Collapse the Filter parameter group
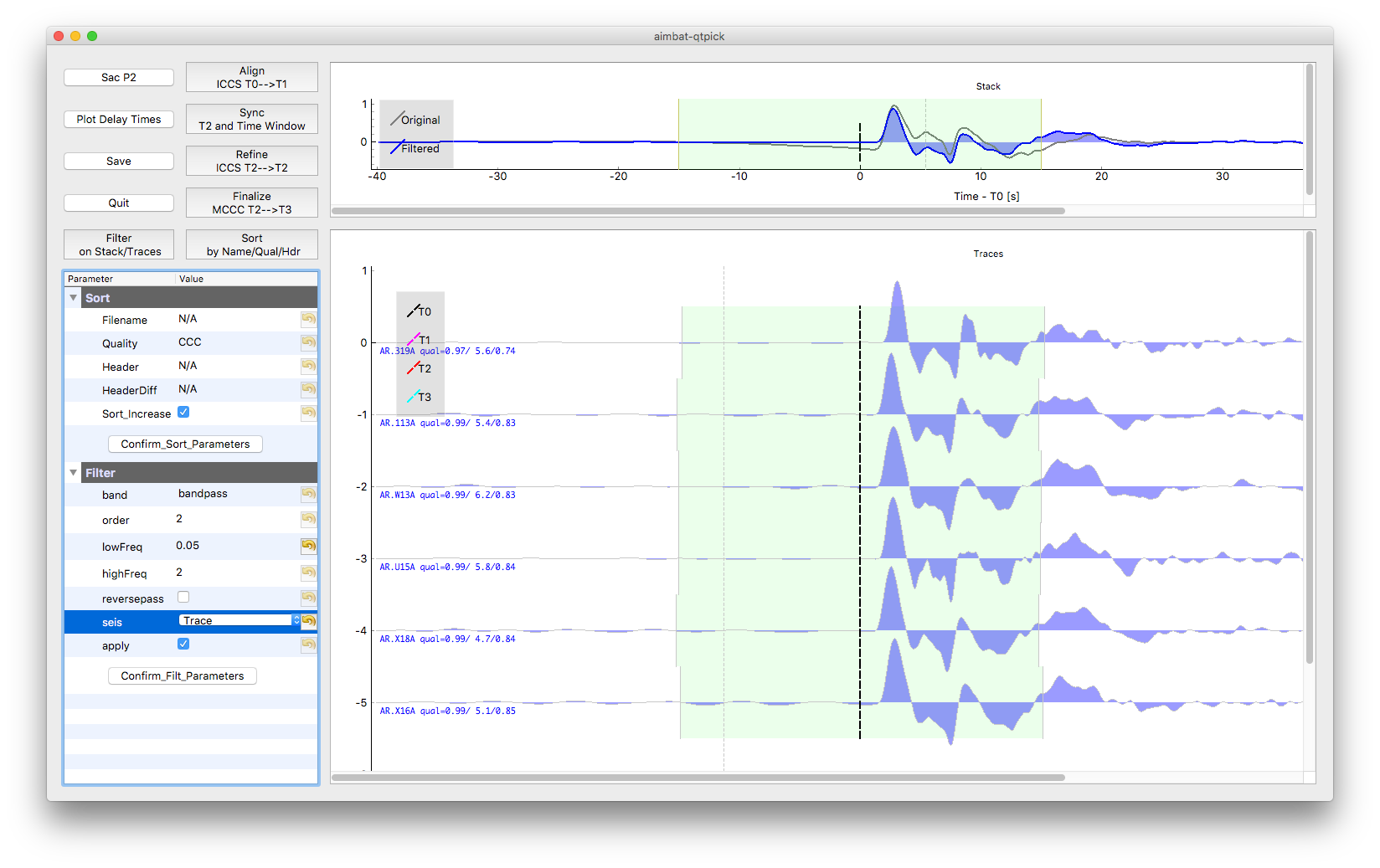 74,473
